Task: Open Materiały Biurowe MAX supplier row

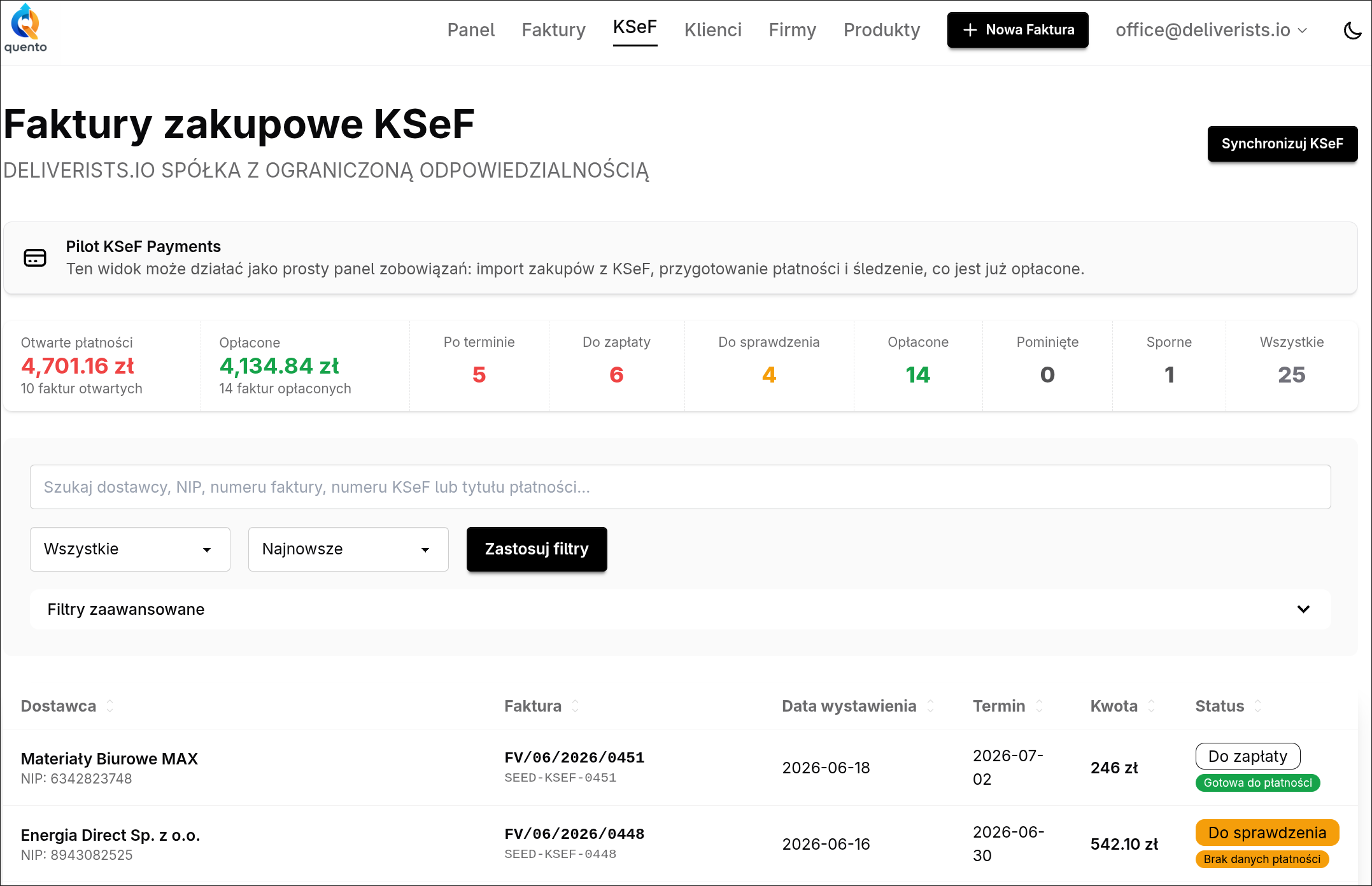Action: 680,768
